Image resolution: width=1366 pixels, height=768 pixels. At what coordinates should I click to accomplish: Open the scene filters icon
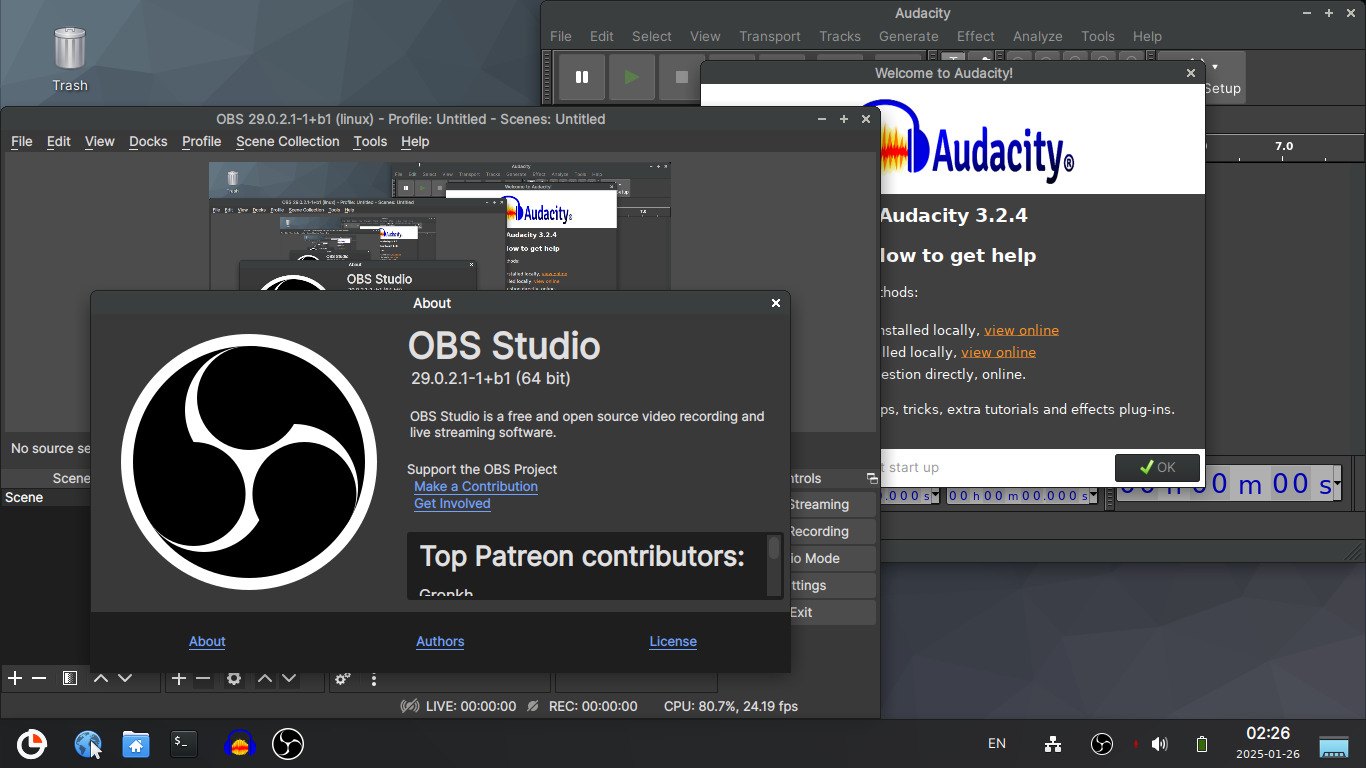pos(70,678)
